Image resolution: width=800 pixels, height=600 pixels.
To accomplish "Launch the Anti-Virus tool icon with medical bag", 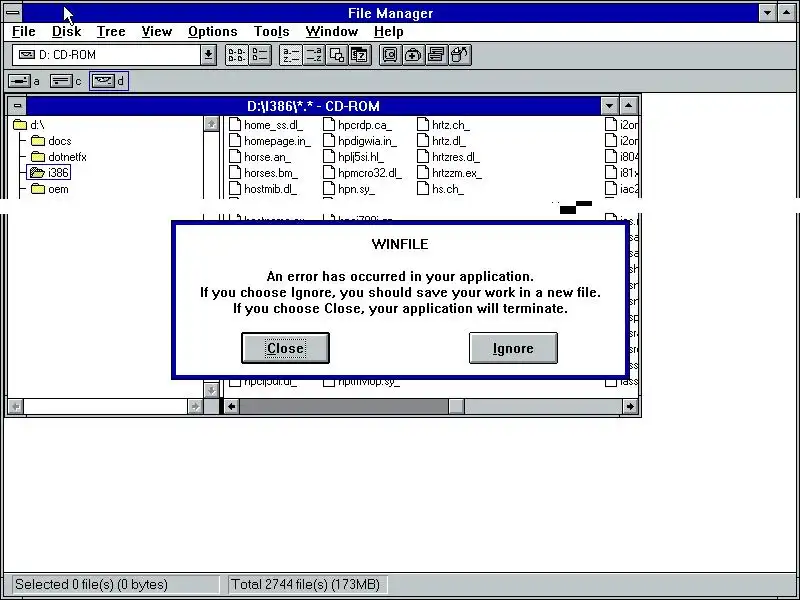I will (413, 55).
